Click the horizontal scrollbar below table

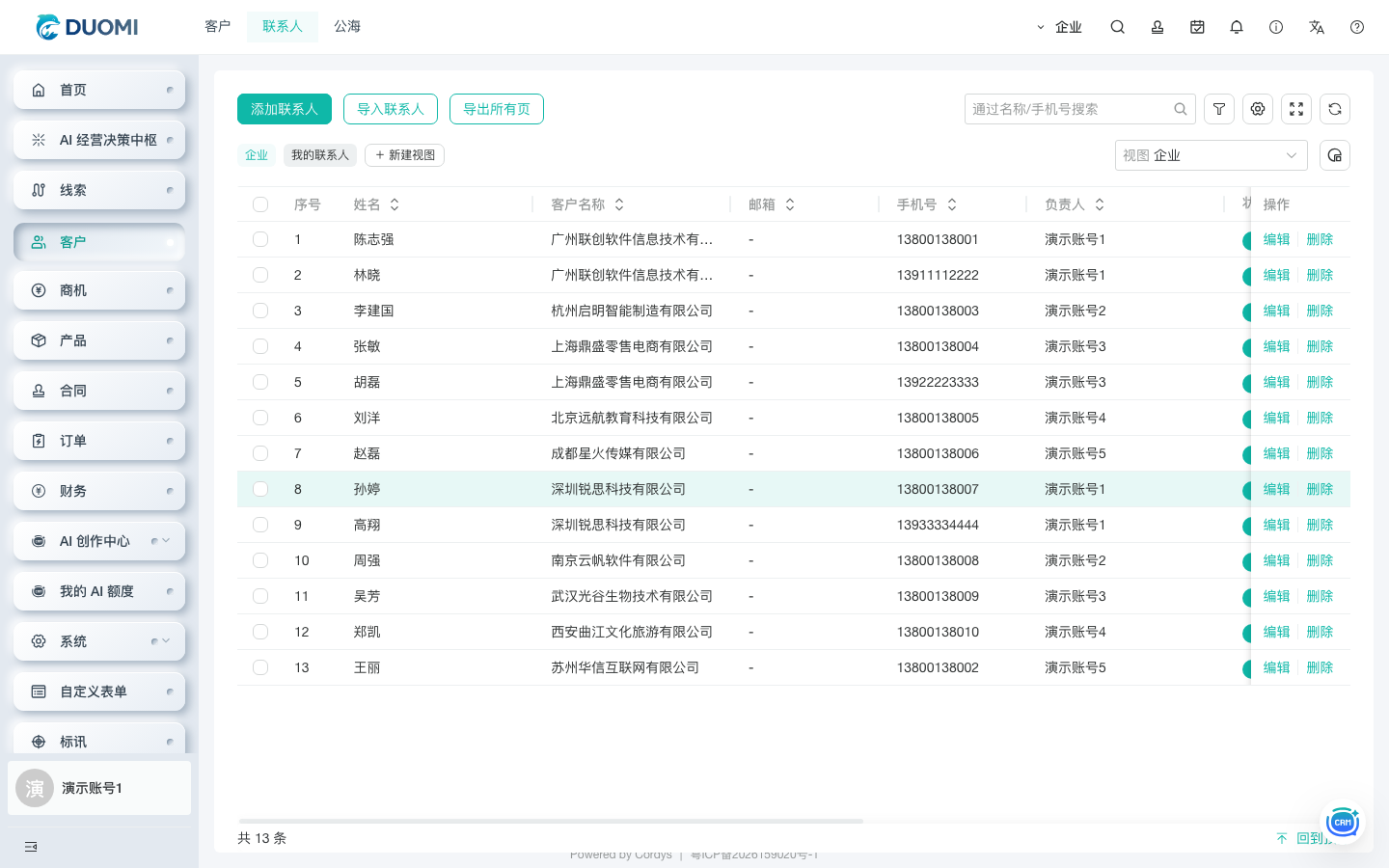[551, 821]
